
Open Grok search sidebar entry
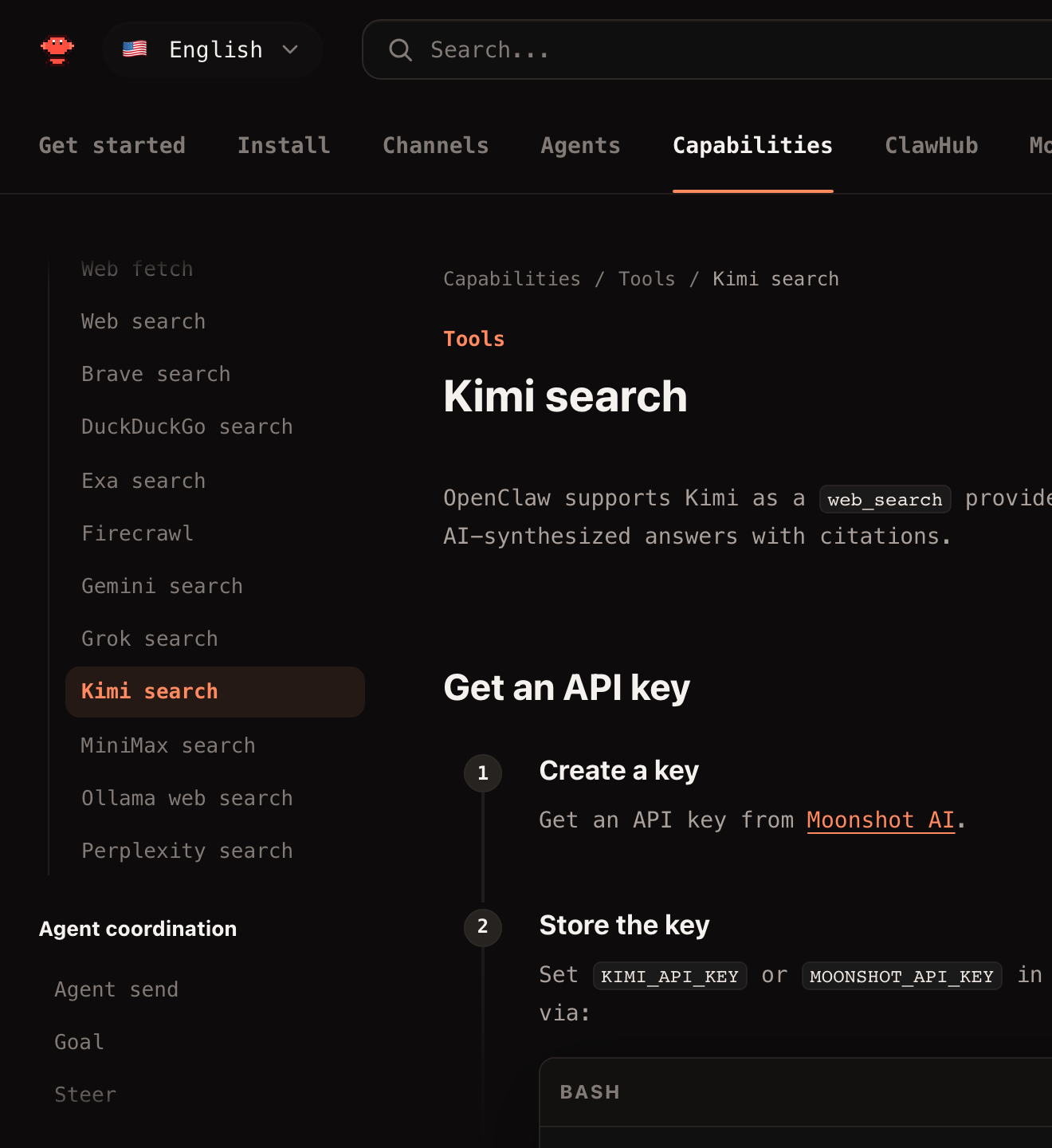pyautogui.click(x=150, y=639)
